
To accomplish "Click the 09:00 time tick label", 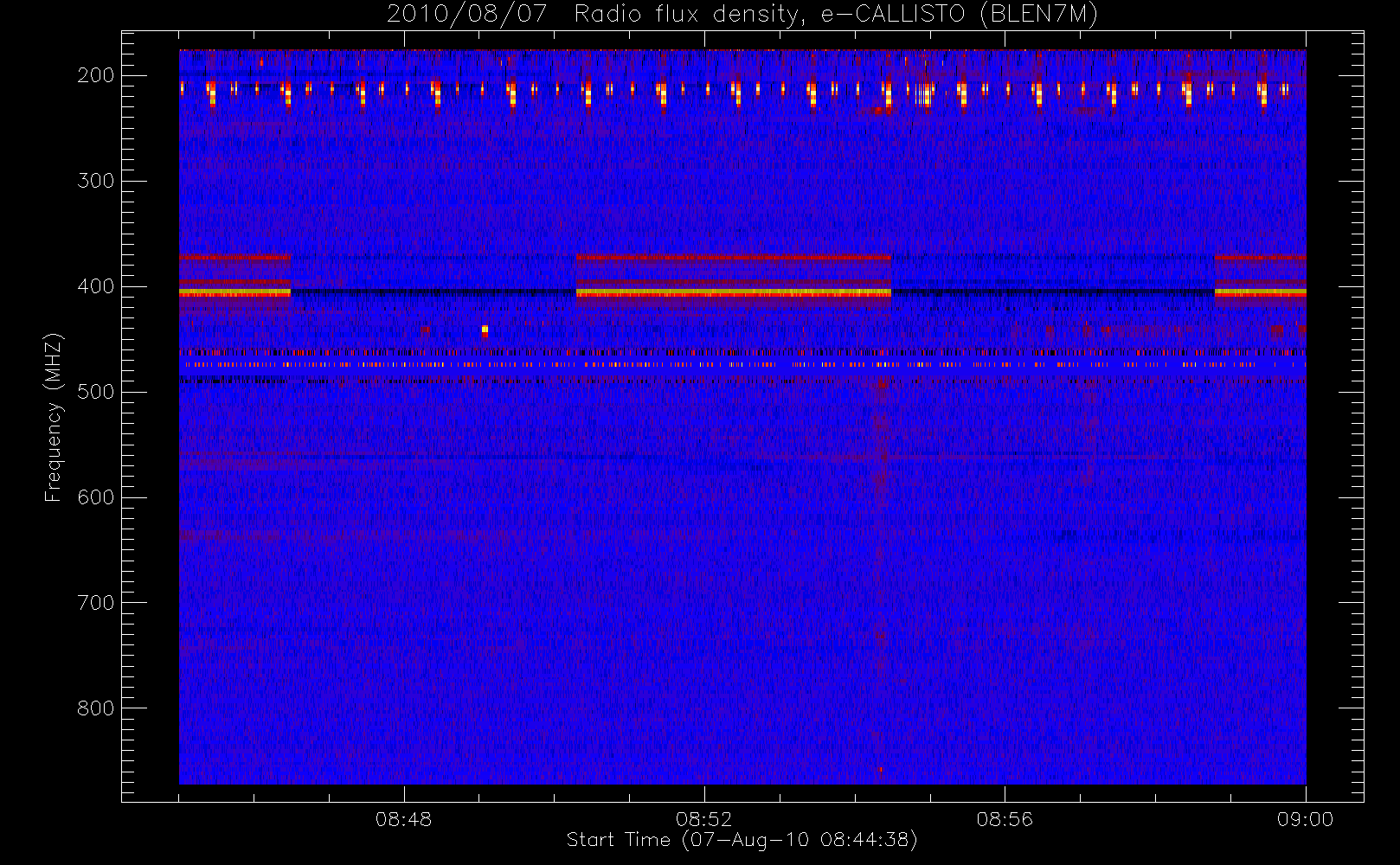I will (1305, 819).
